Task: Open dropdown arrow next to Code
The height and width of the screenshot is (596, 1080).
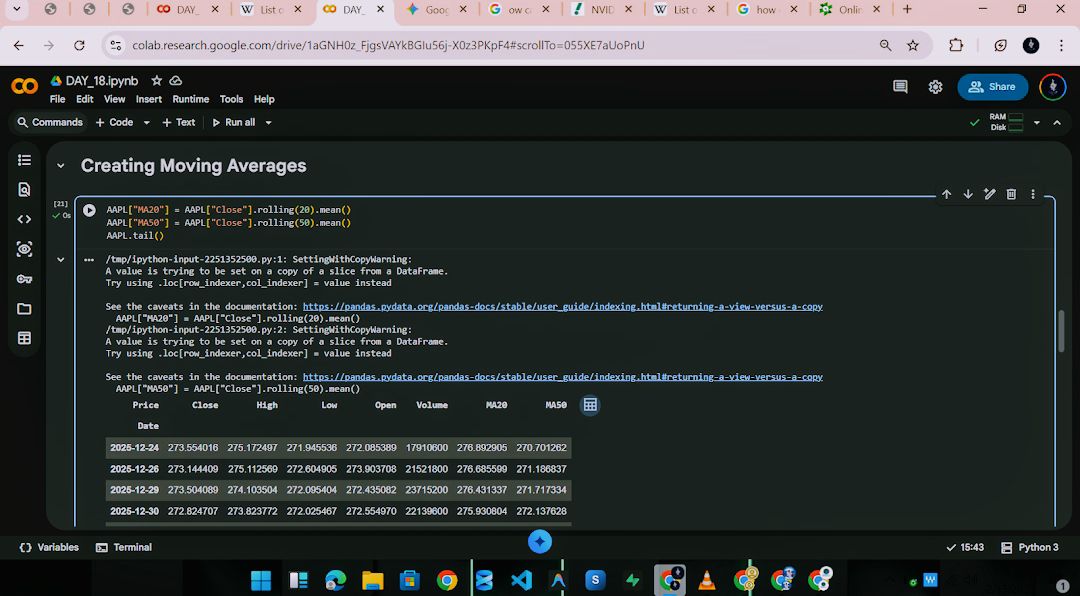Action: (x=146, y=123)
